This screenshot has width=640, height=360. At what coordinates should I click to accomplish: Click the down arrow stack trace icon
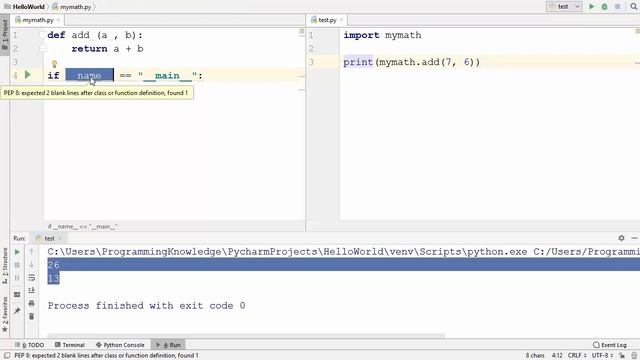point(31,264)
